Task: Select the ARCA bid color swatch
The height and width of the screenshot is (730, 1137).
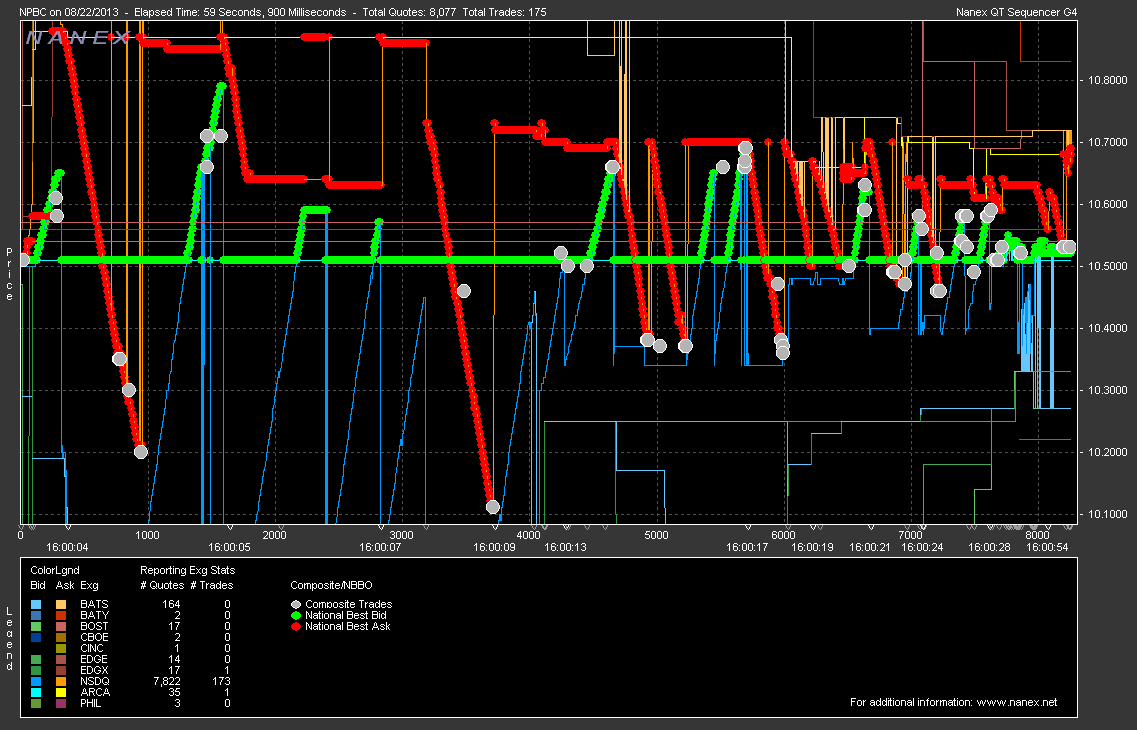Action: coord(36,692)
